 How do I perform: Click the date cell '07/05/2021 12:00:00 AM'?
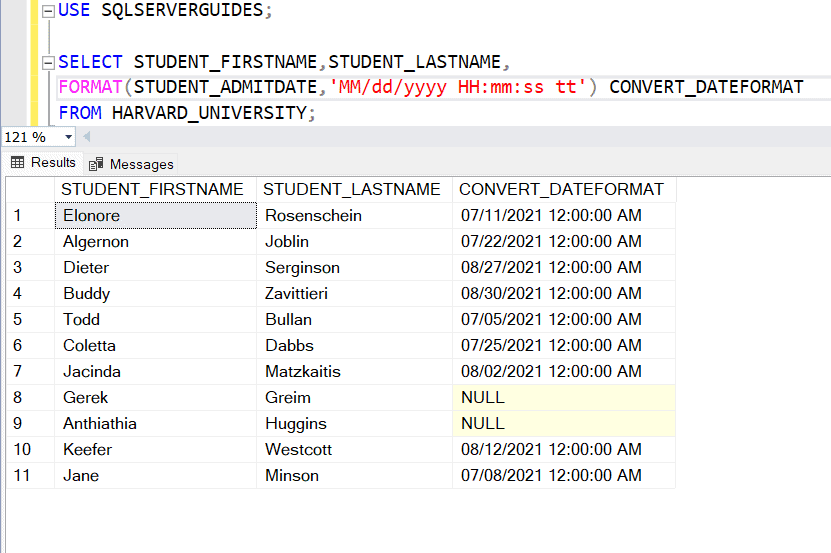click(x=564, y=319)
